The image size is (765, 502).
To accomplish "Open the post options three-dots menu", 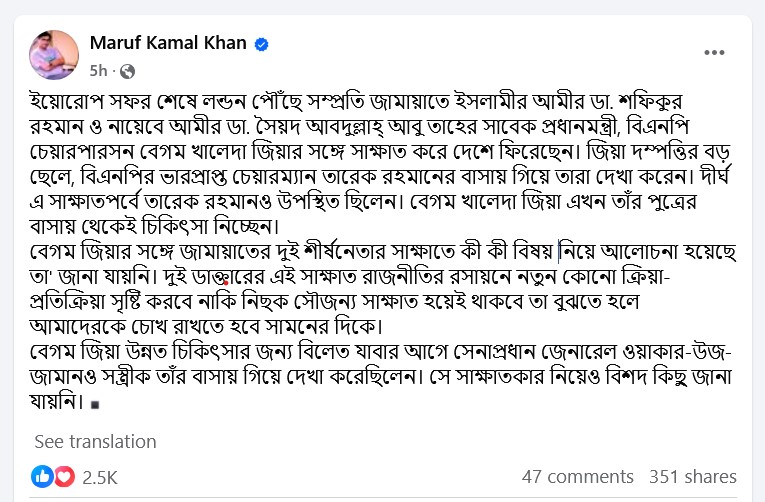I will pos(714,53).
